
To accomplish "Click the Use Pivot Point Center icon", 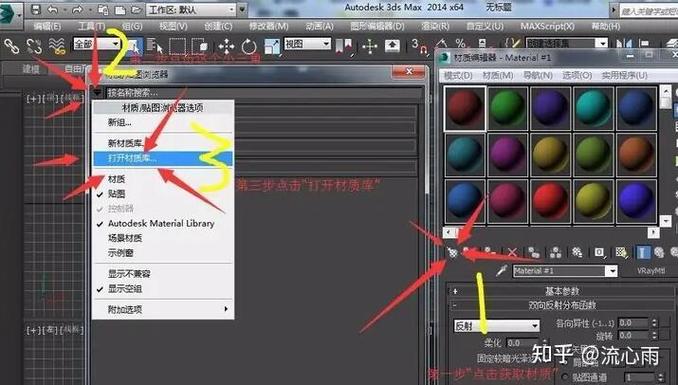I will (x=344, y=45).
